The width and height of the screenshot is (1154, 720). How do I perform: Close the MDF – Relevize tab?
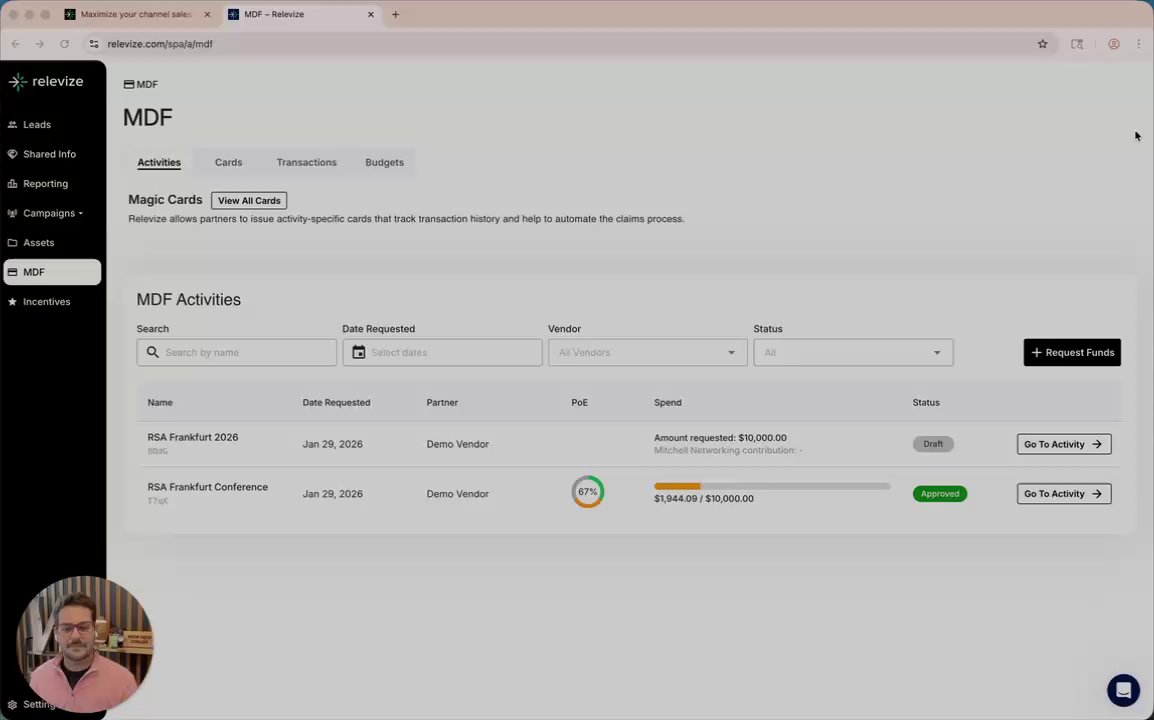point(371,14)
